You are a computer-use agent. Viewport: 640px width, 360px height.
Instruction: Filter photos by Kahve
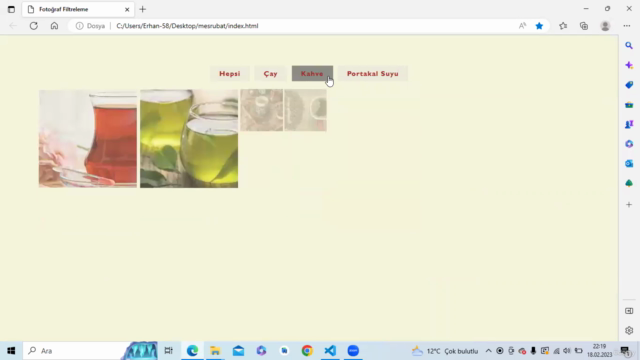click(x=312, y=73)
